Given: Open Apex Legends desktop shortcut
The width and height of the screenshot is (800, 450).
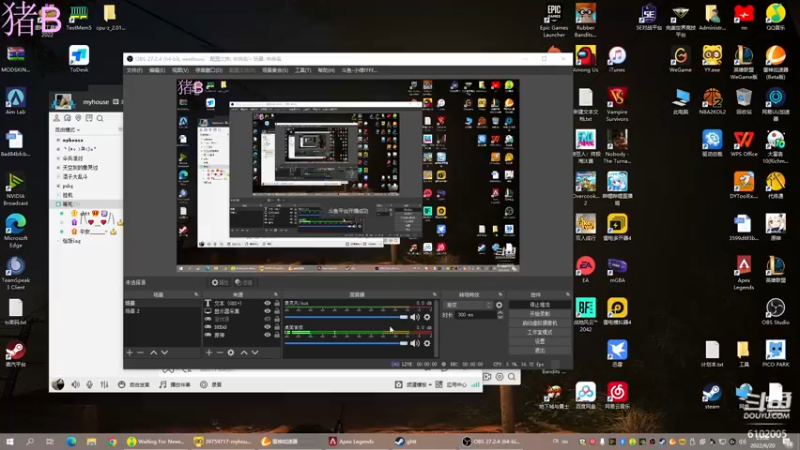Looking at the screenshot, I should pos(744,273).
